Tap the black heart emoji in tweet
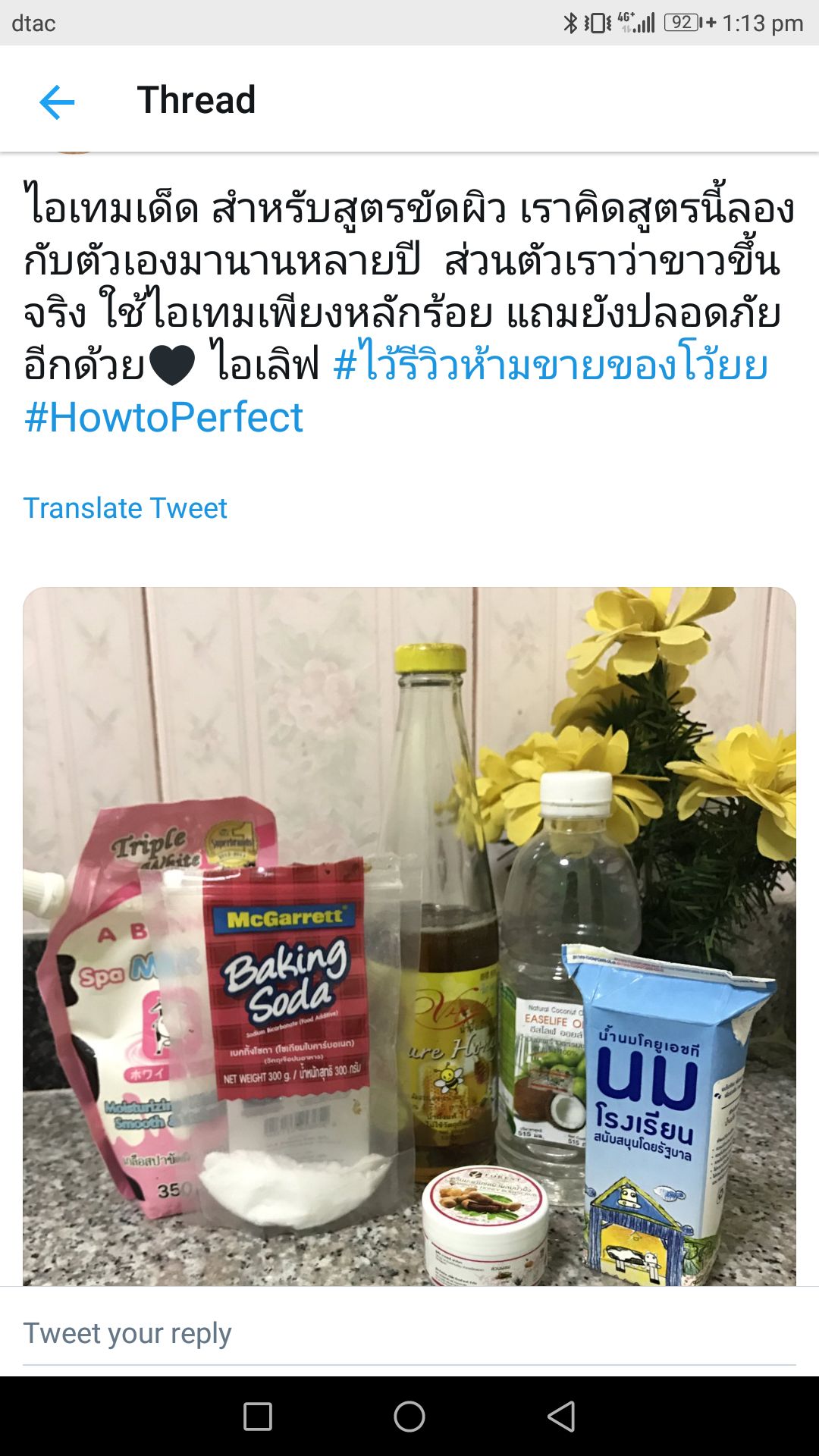 (x=172, y=364)
